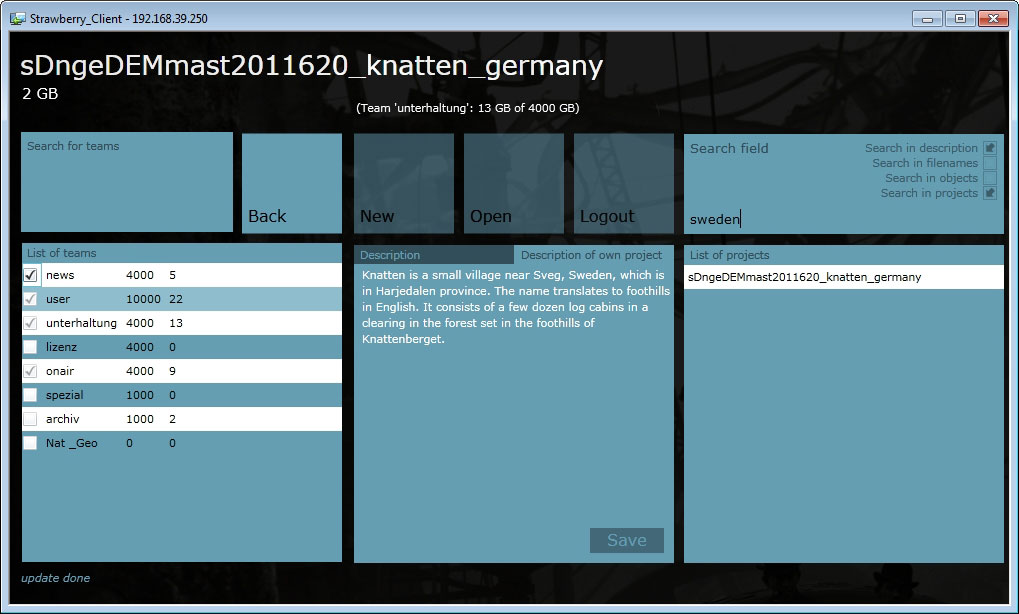This screenshot has height=614, width=1019.
Task: Enable the 'Search in objects' checkbox
Action: [x=990, y=178]
